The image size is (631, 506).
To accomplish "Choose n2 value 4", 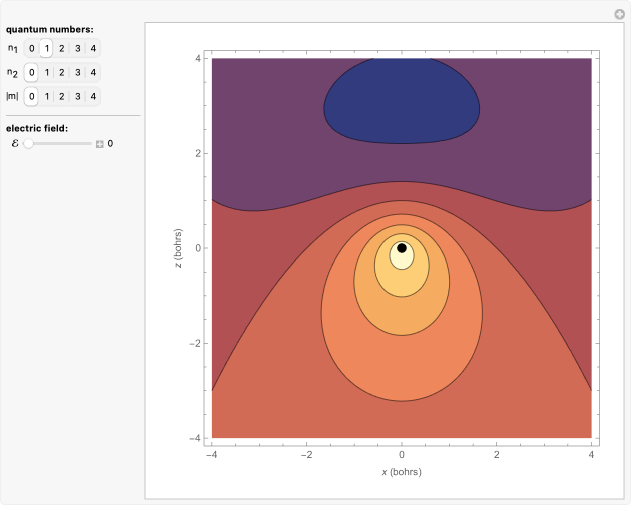I will click(93, 72).
